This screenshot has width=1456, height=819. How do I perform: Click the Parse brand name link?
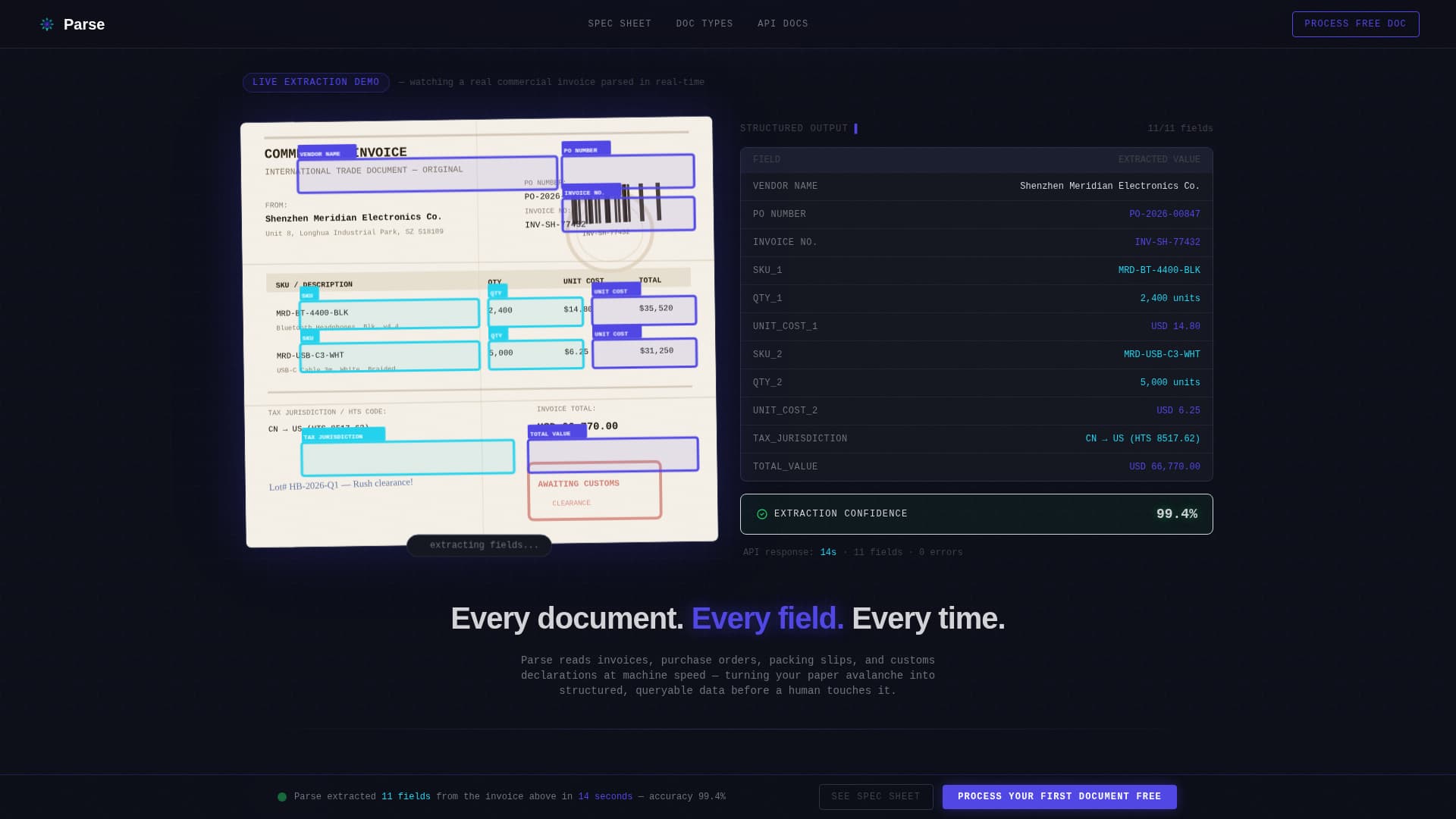[x=84, y=24]
